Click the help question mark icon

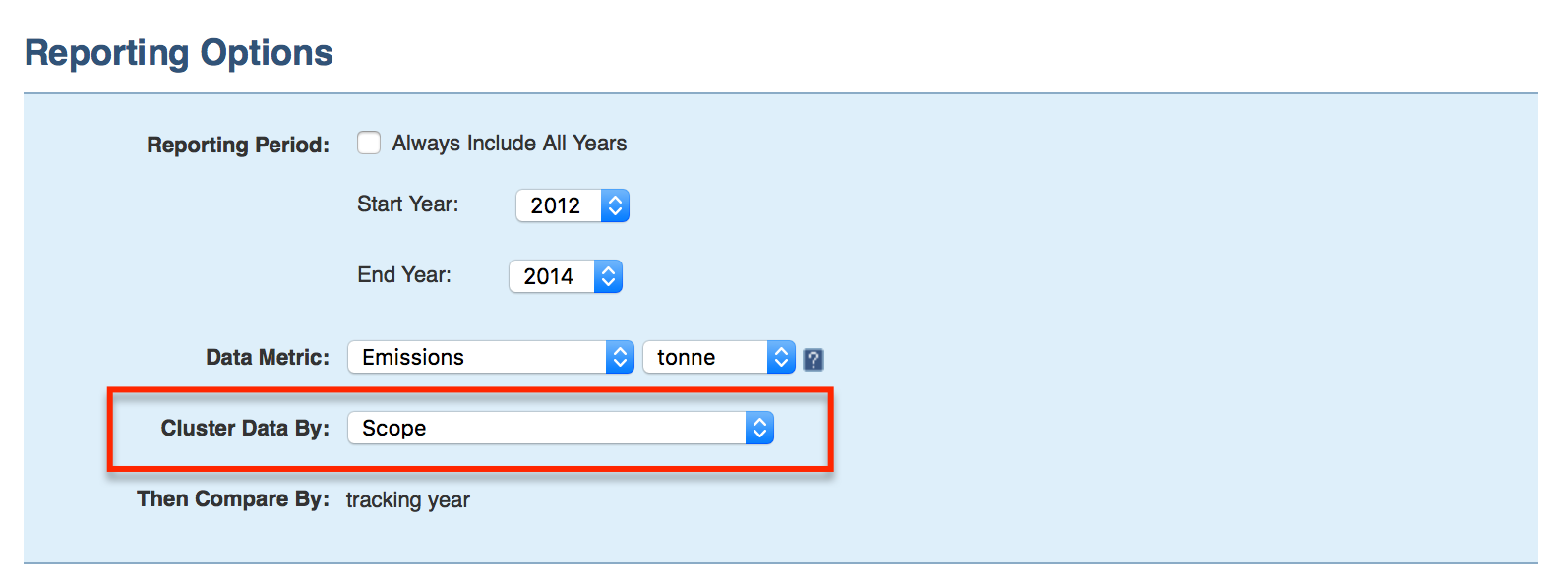814,360
